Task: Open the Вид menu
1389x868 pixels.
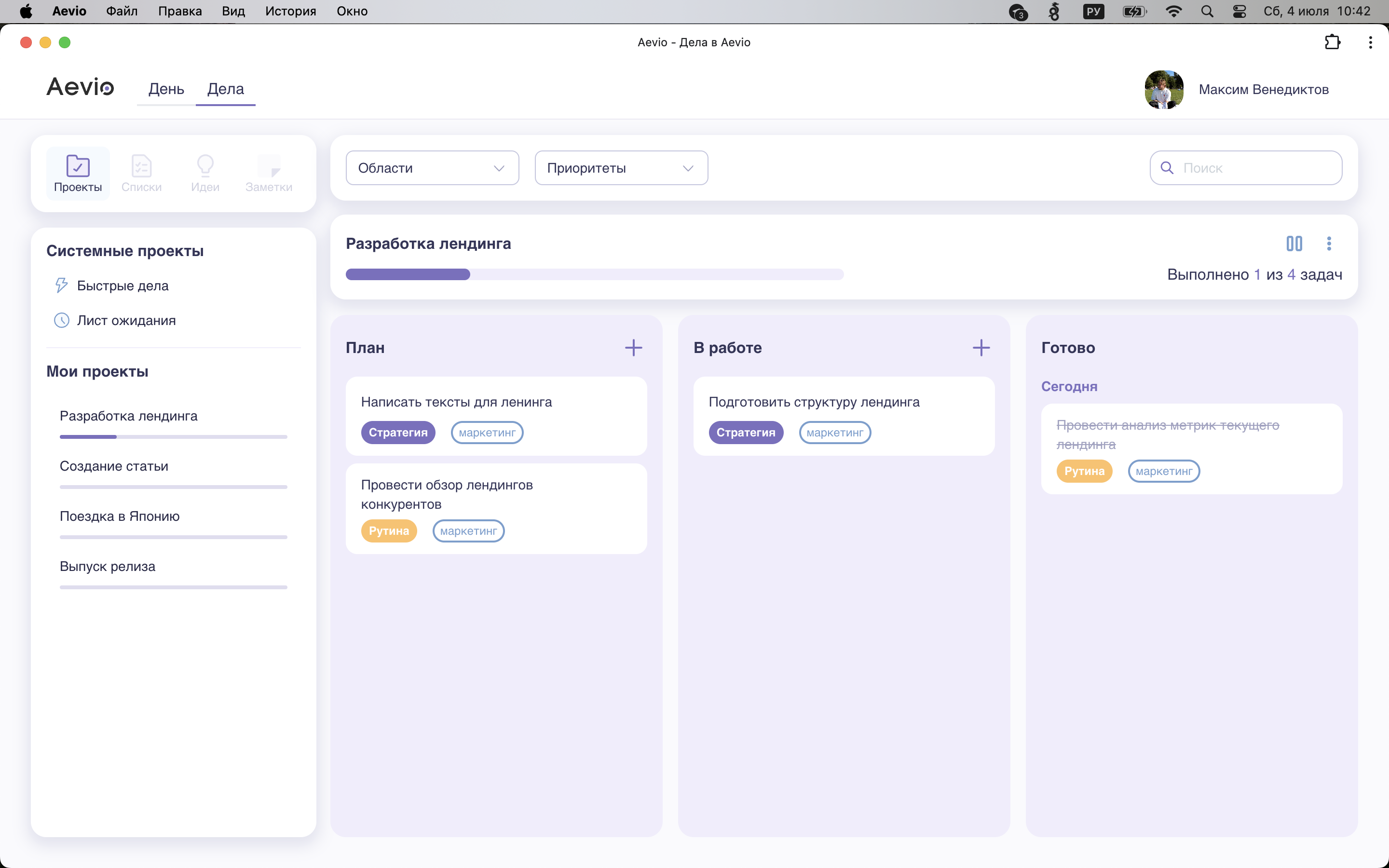Action: click(233, 11)
